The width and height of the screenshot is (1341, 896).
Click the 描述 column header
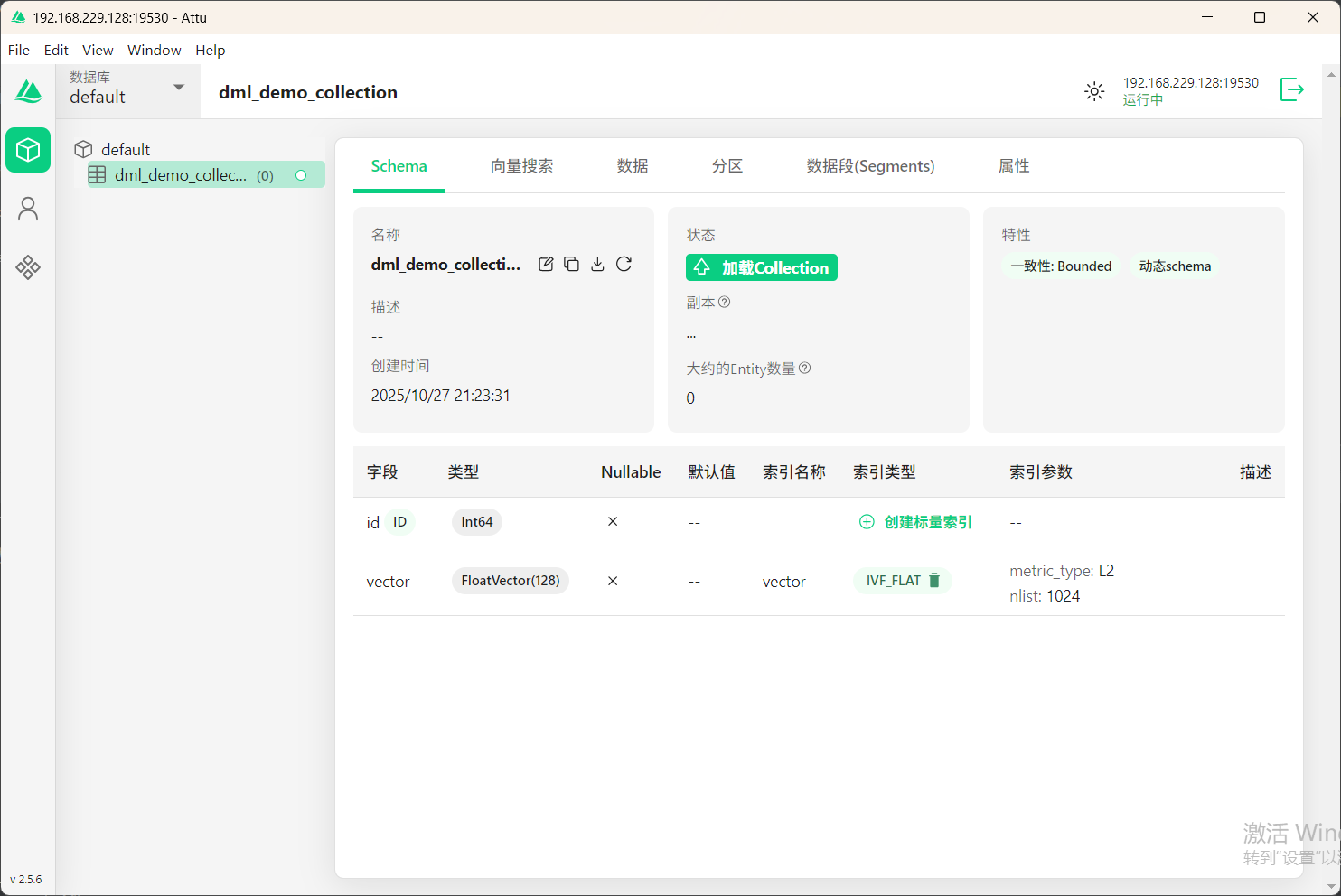pyautogui.click(x=1255, y=472)
